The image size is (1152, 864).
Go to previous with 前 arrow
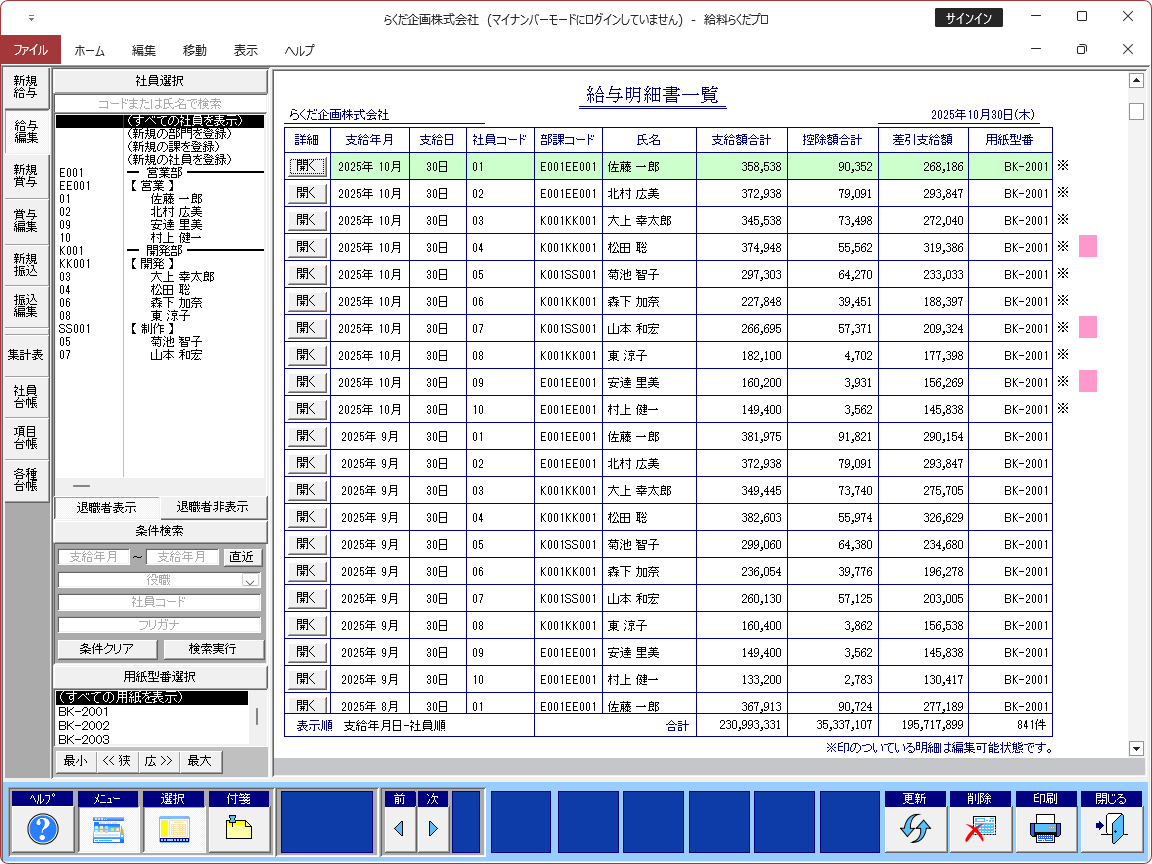[399, 828]
